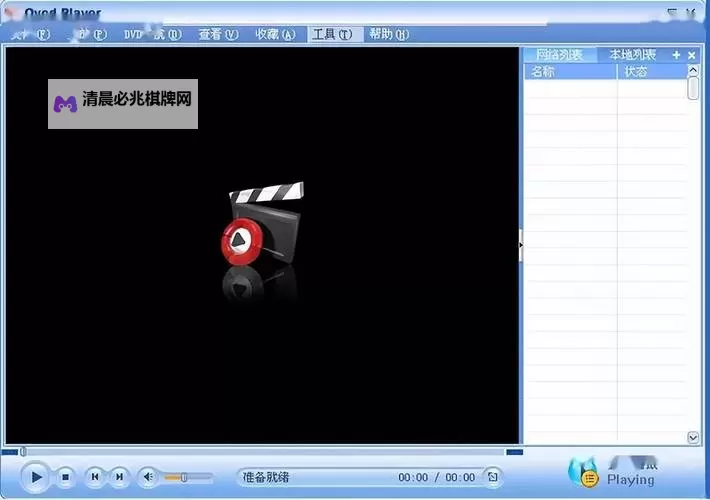This screenshot has height=500, width=710.
Task: Stop playback with the square Stop button
Action: tap(66, 477)
